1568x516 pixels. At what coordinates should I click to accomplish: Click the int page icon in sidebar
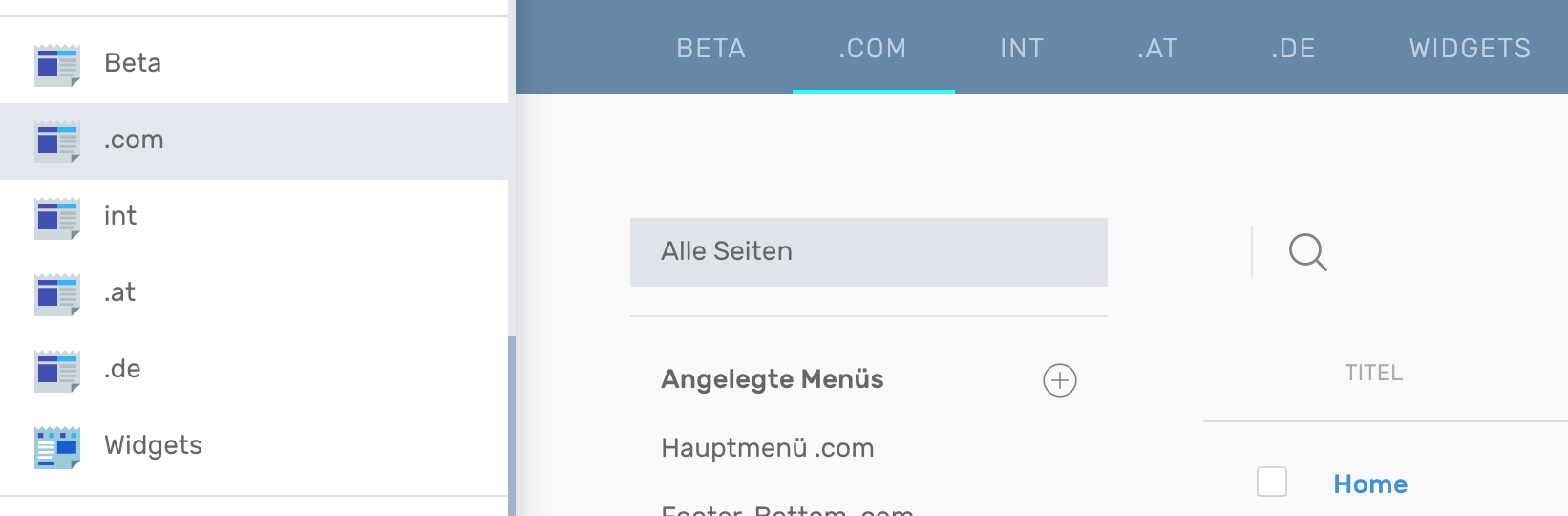point(56,218)
